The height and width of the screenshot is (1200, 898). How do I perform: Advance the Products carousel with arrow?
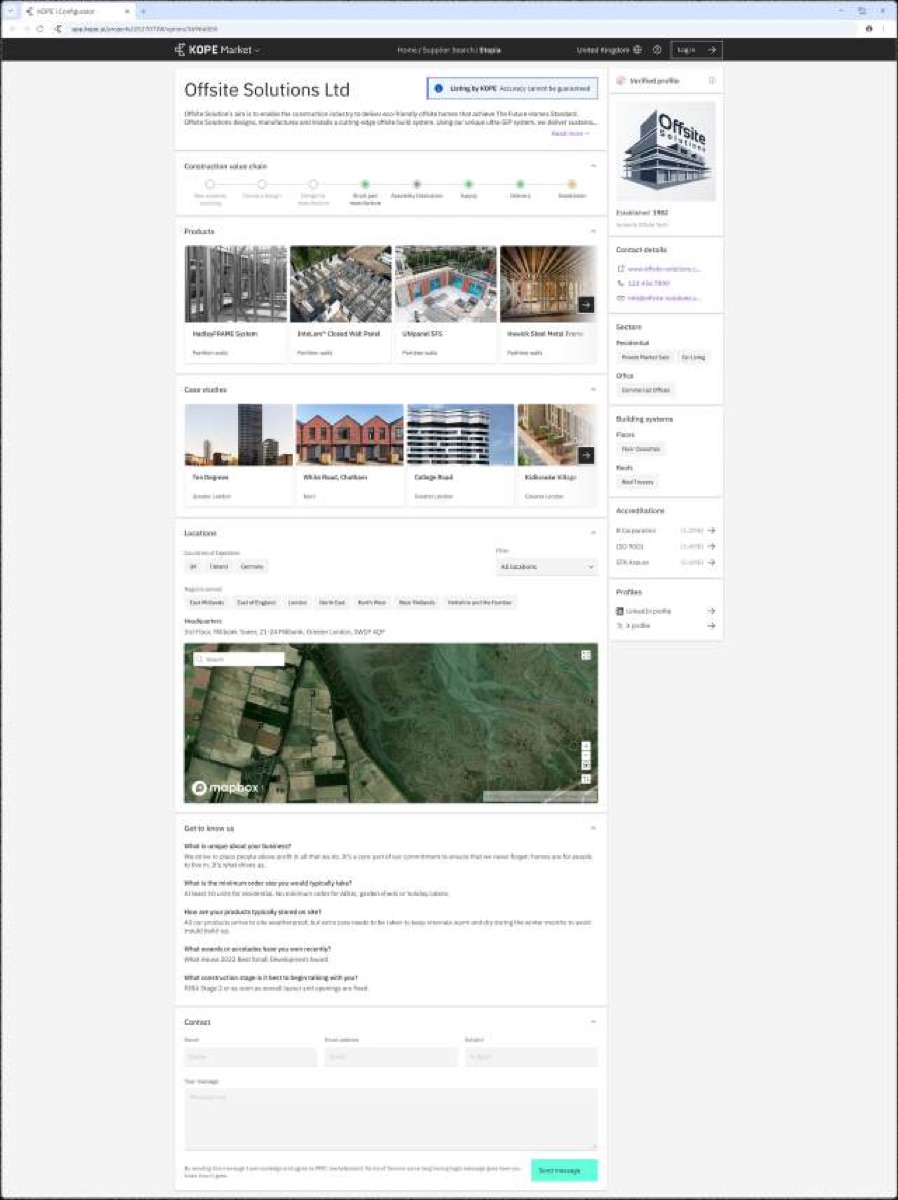point(586,305)
